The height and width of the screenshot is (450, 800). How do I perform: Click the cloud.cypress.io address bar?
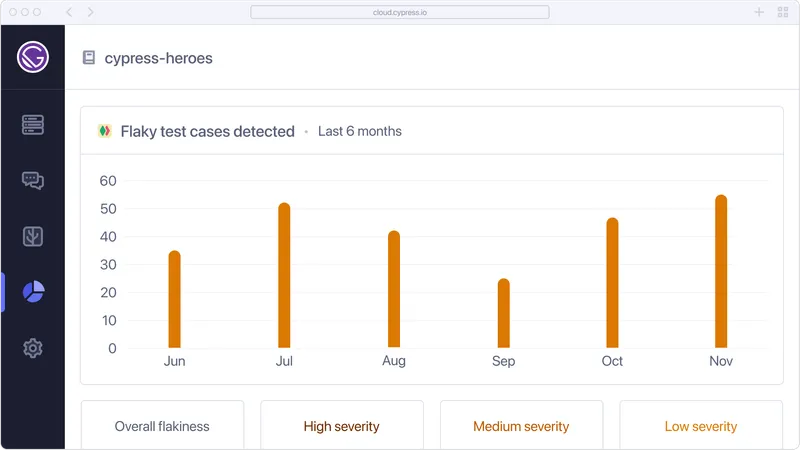point(400,12)
